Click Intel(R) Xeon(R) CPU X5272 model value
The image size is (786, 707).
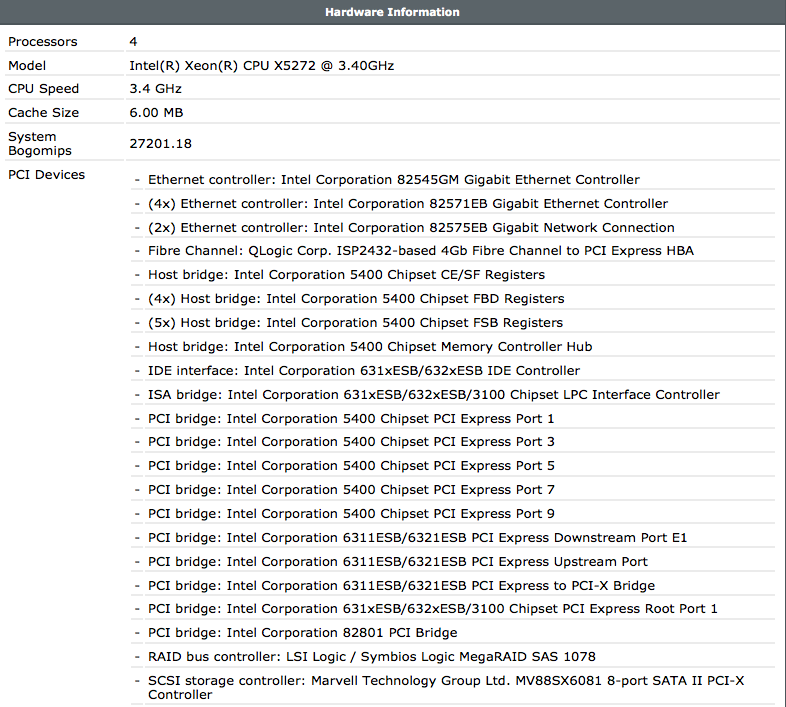pyautogui.click(x=262, y=66)
